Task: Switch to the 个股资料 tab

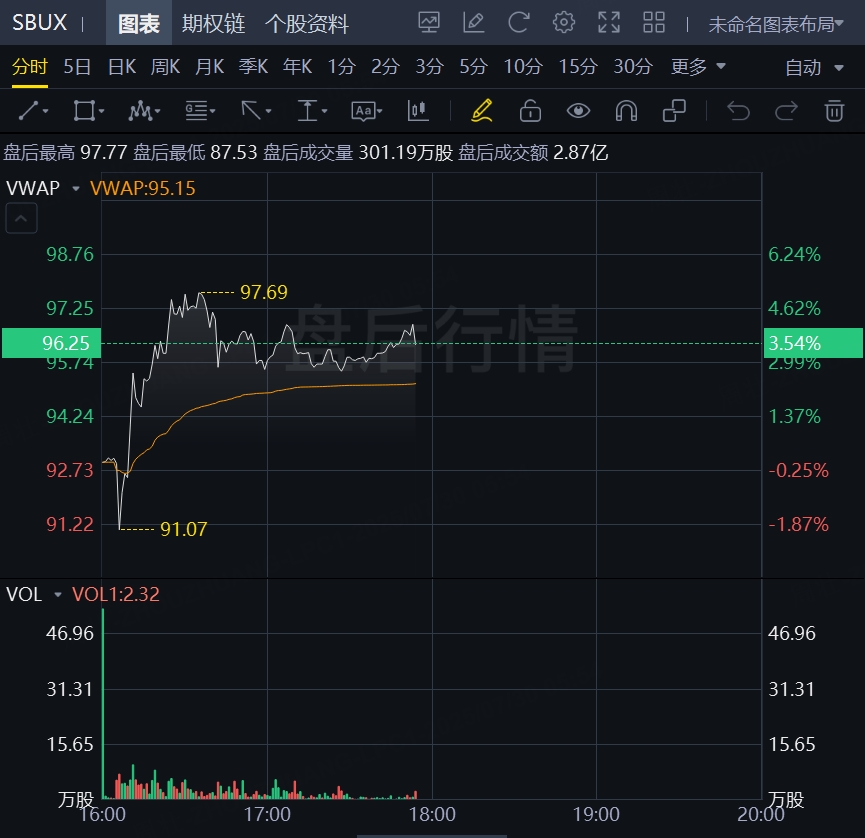Action: 307,24
